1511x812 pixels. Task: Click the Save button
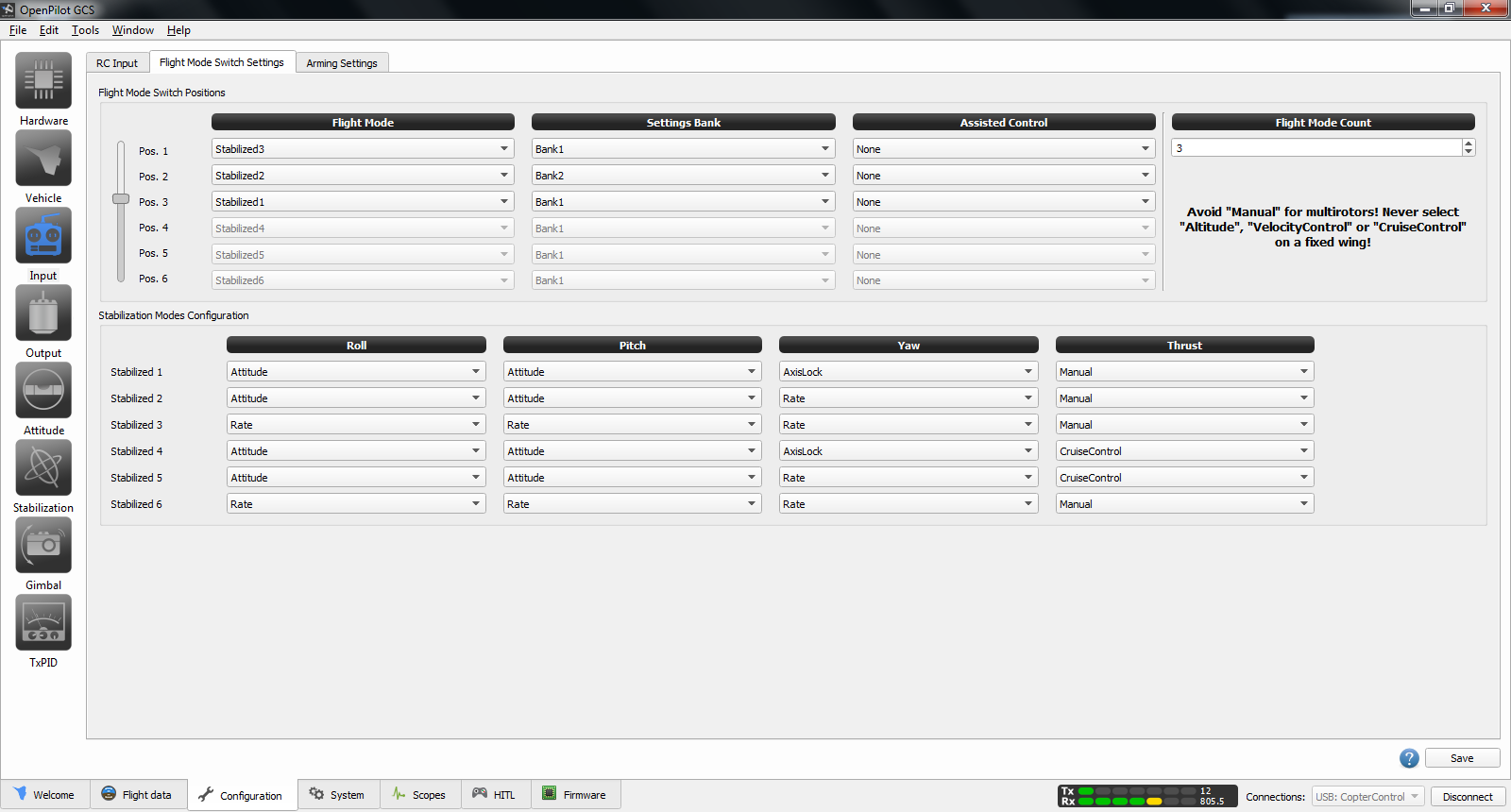coord(1462,758)
